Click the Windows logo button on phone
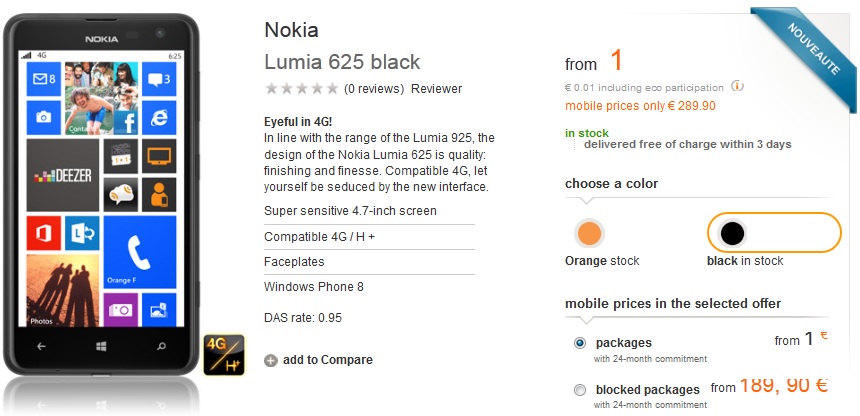 pos(101,346)
